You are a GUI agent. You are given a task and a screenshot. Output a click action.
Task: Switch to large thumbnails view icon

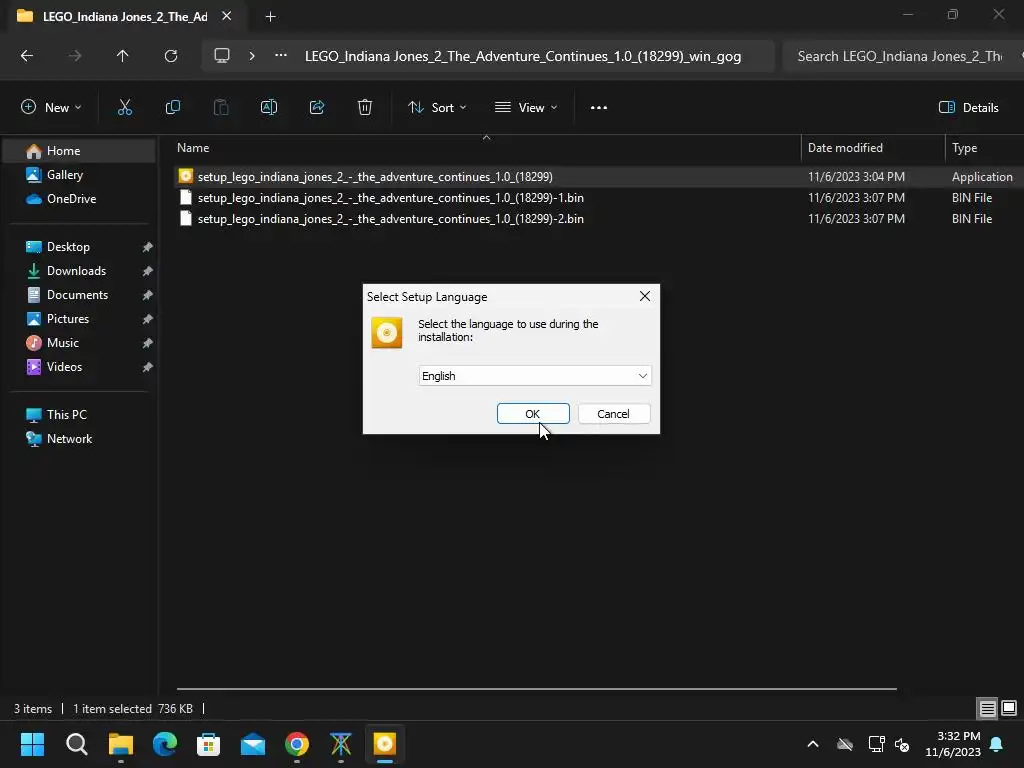click(x=1009, y=709)
